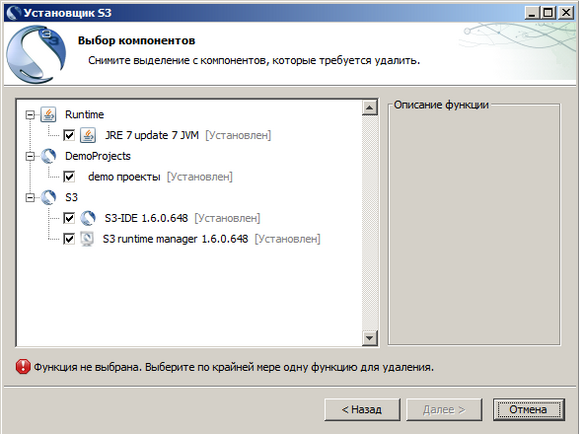Image resolution: width=579 pixels, height=434 pixels.
Task: Select the demo проекты tree item label
Action: tap(124, 177)
